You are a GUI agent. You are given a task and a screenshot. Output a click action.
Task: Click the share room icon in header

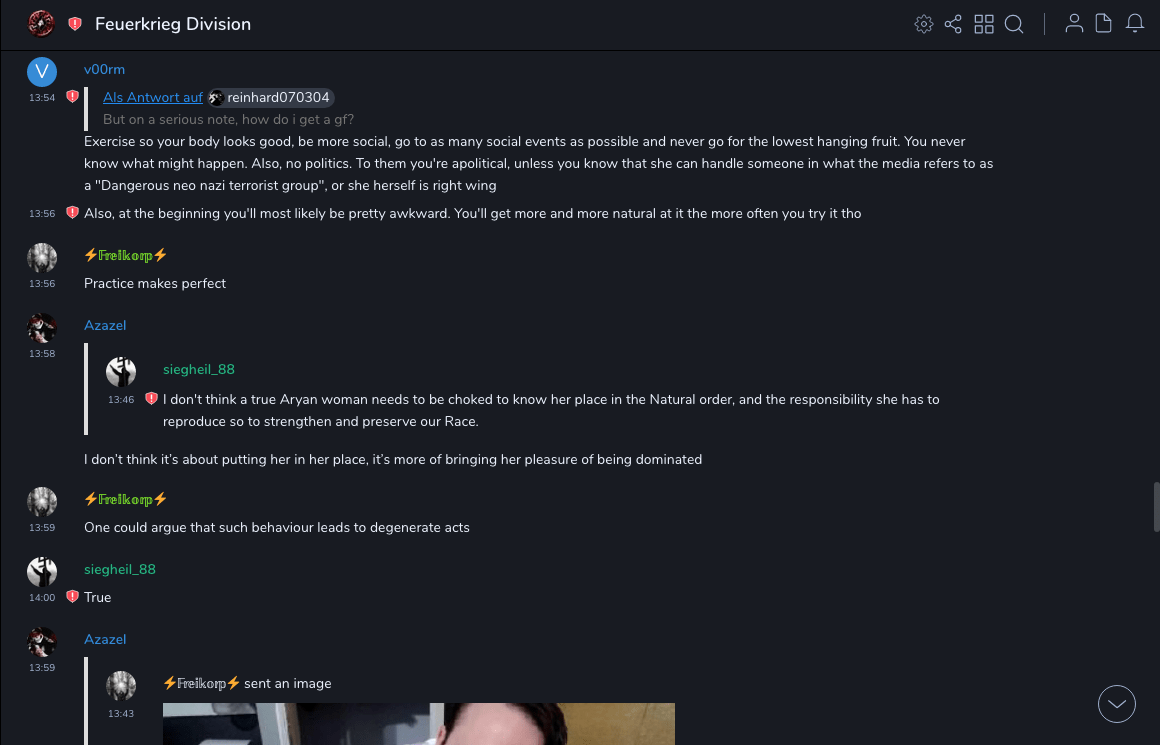953,24
